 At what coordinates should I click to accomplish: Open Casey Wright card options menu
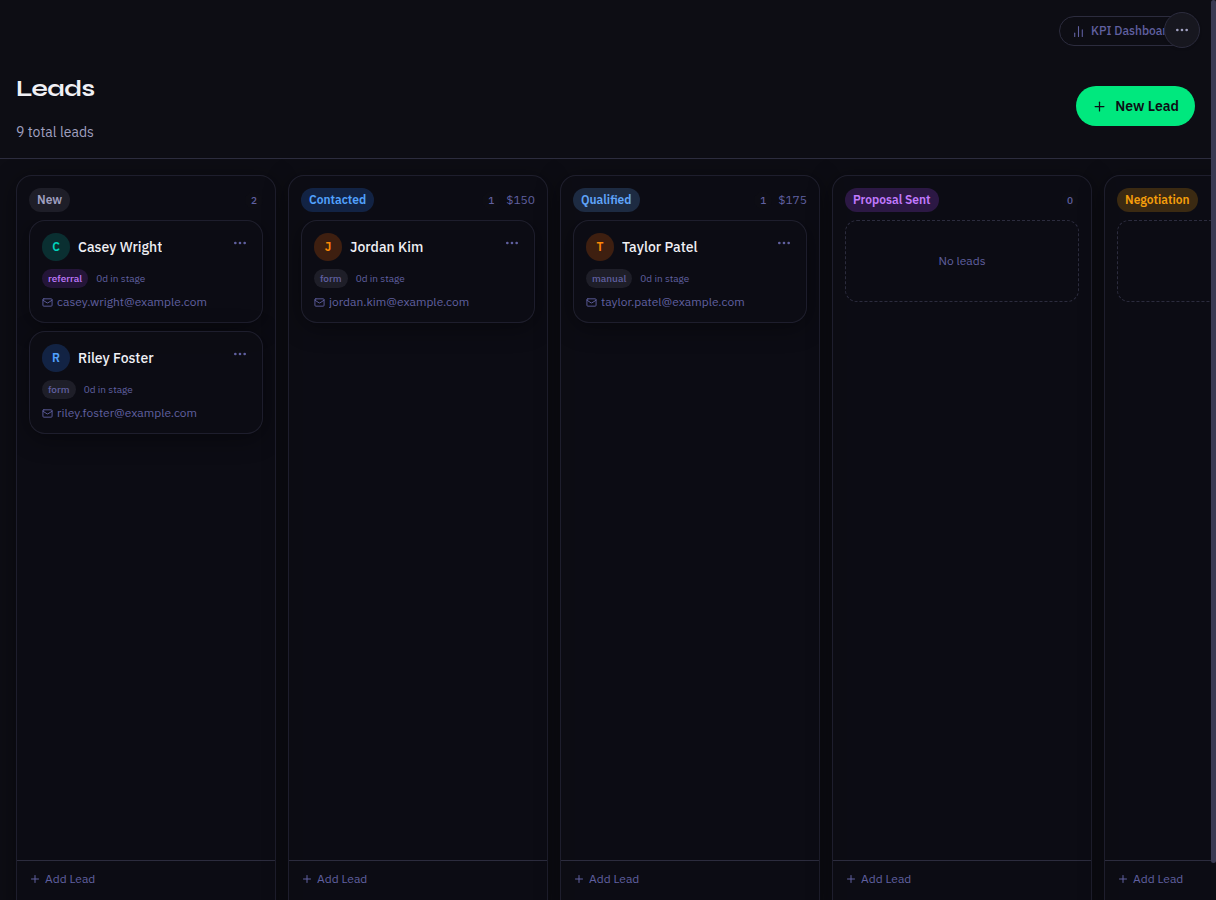click(240, 243)
